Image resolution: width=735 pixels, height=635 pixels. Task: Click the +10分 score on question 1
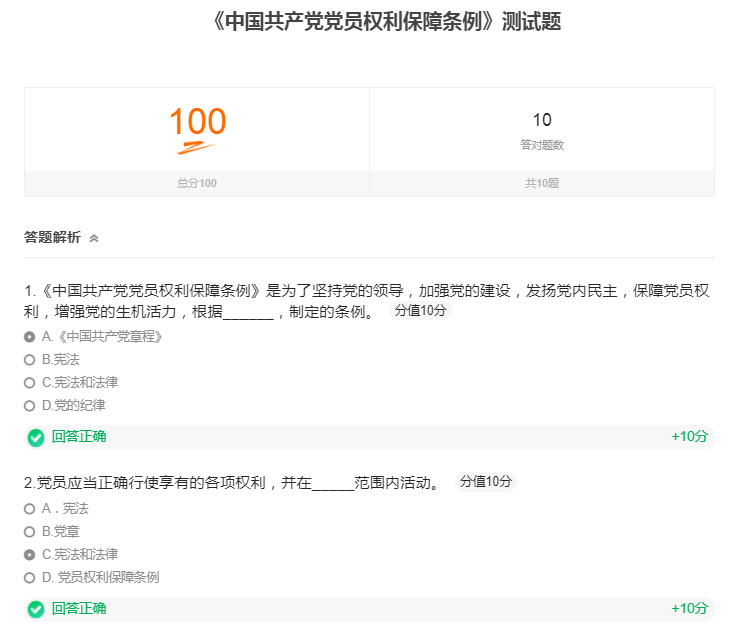pyautogui.click(x=689, y=437)
